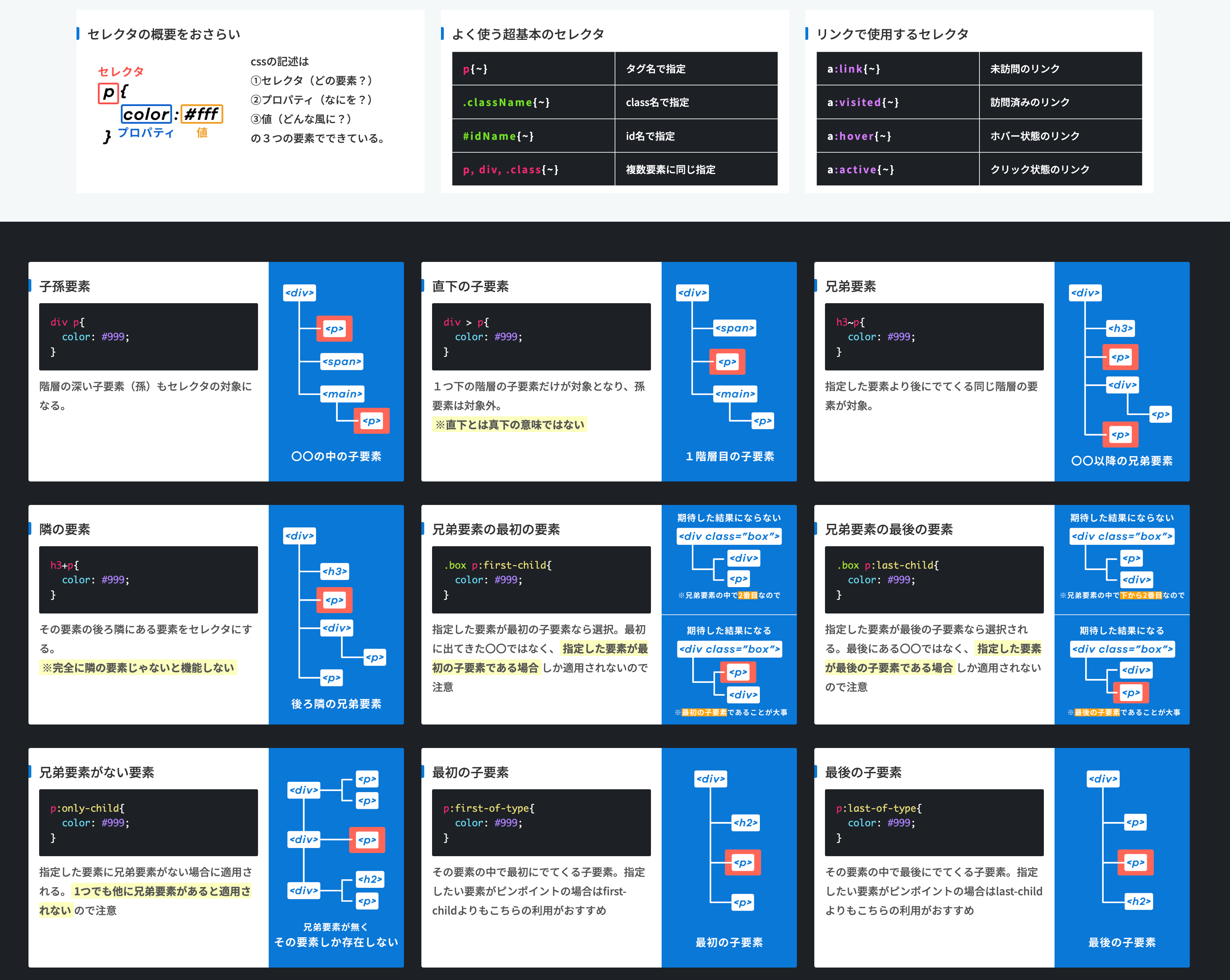The height and width of the screenshot is (980, 1230).
Task: Click the card heading "兄弟要素"
Action: tap(850, 286)
